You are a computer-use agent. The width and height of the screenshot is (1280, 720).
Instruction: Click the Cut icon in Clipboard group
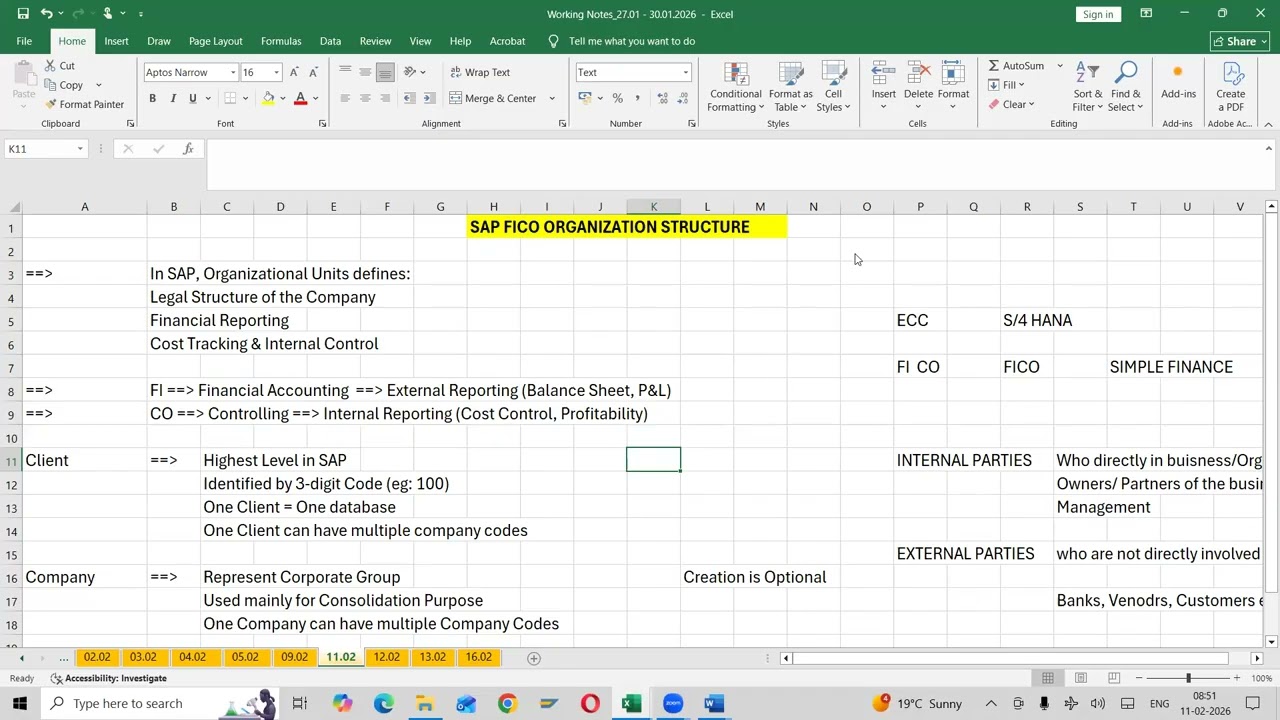coord(50,66)
